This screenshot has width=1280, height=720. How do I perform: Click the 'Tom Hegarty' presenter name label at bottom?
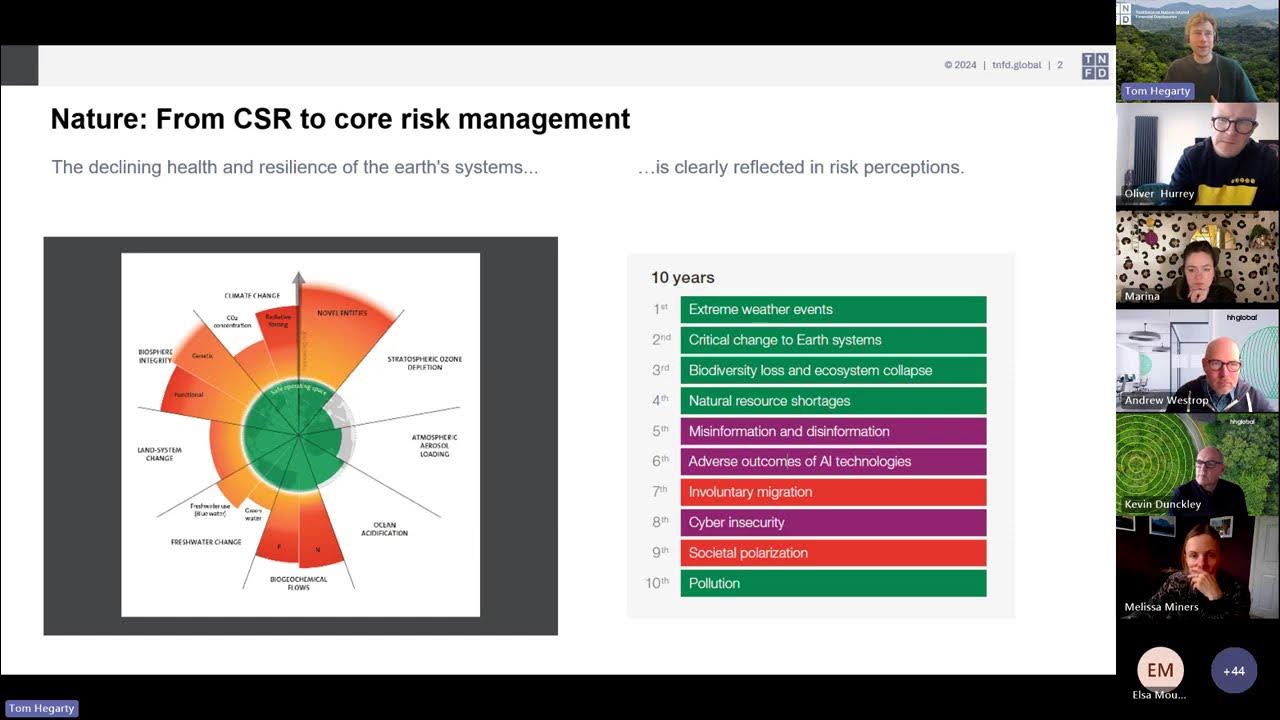tap(41, 708)
